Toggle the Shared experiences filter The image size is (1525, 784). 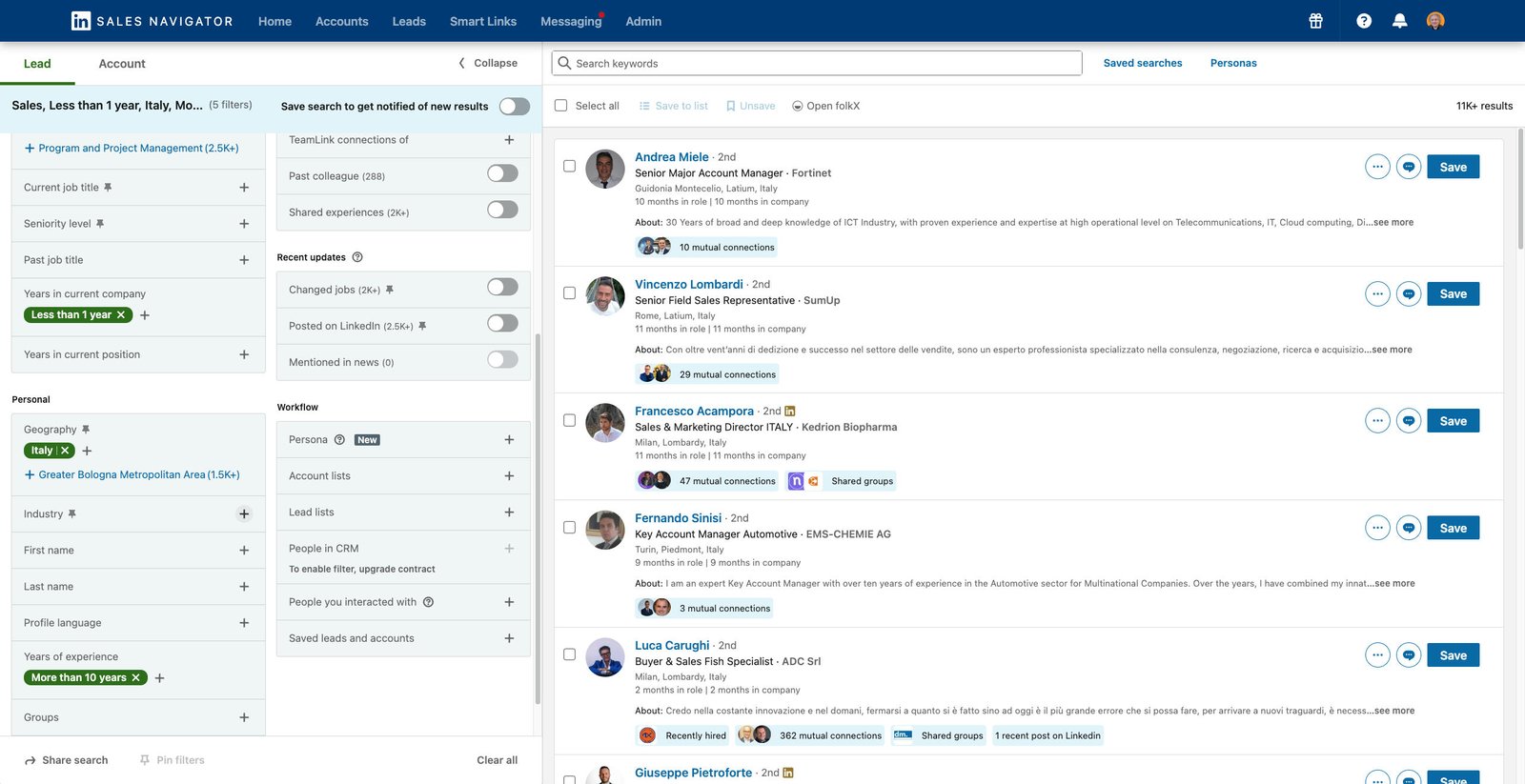pos(502,210)
